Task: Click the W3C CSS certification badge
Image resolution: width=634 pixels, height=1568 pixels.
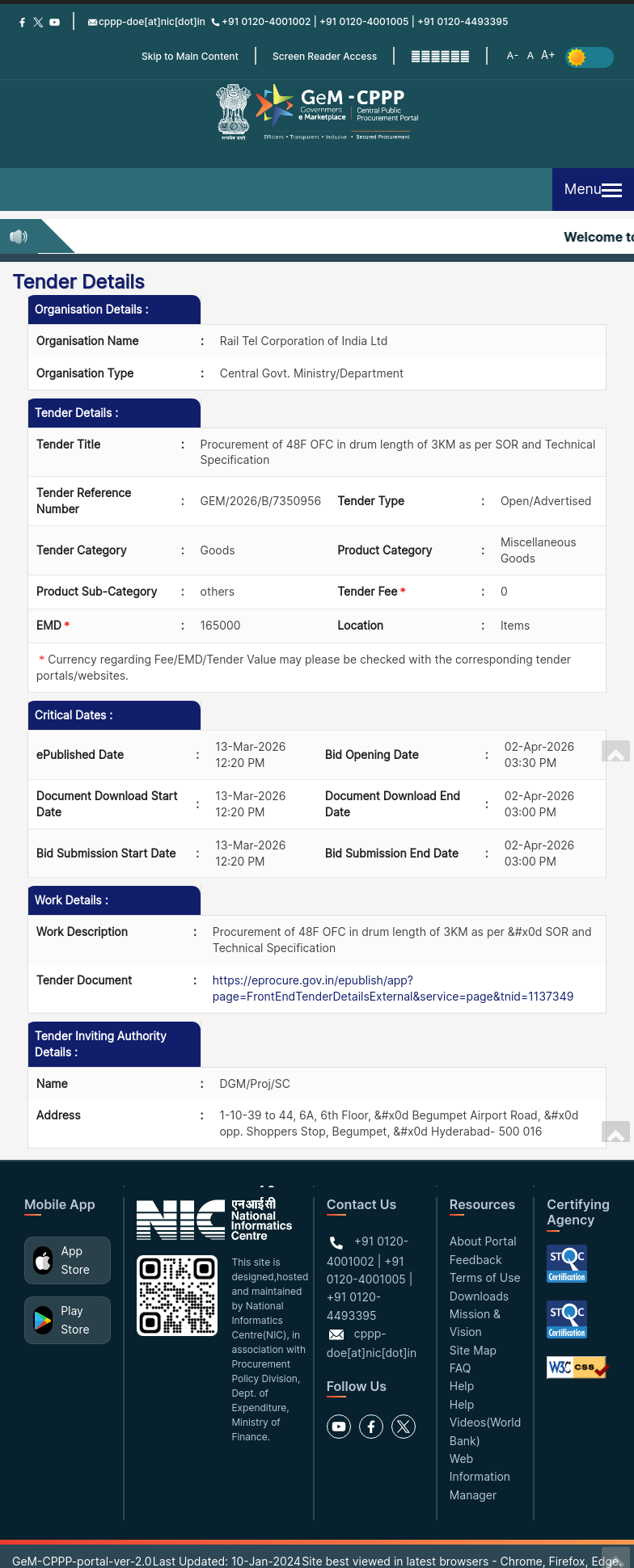Action: [577, 1368]
